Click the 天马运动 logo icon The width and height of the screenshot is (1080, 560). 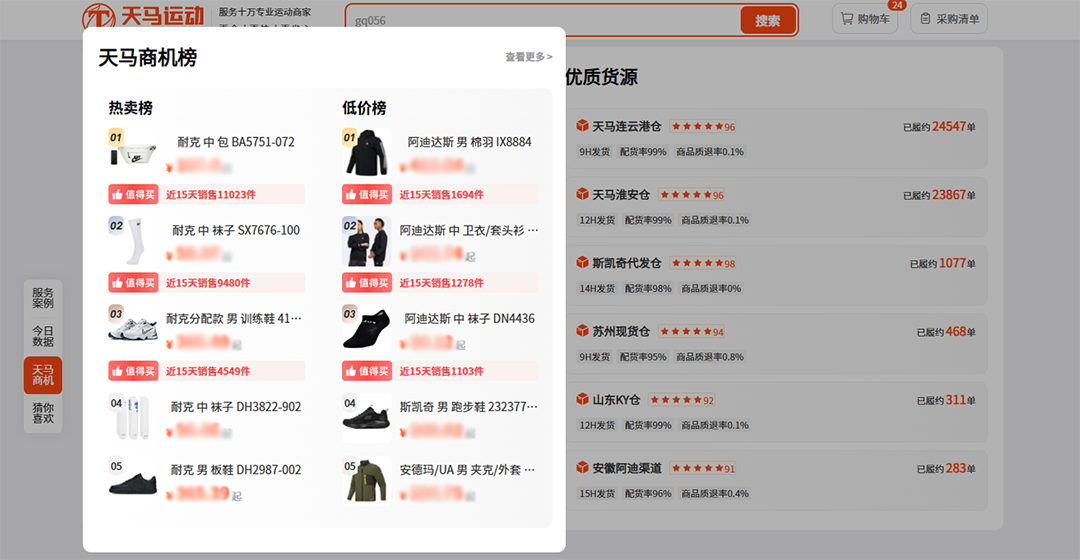[x=100, y=16]
